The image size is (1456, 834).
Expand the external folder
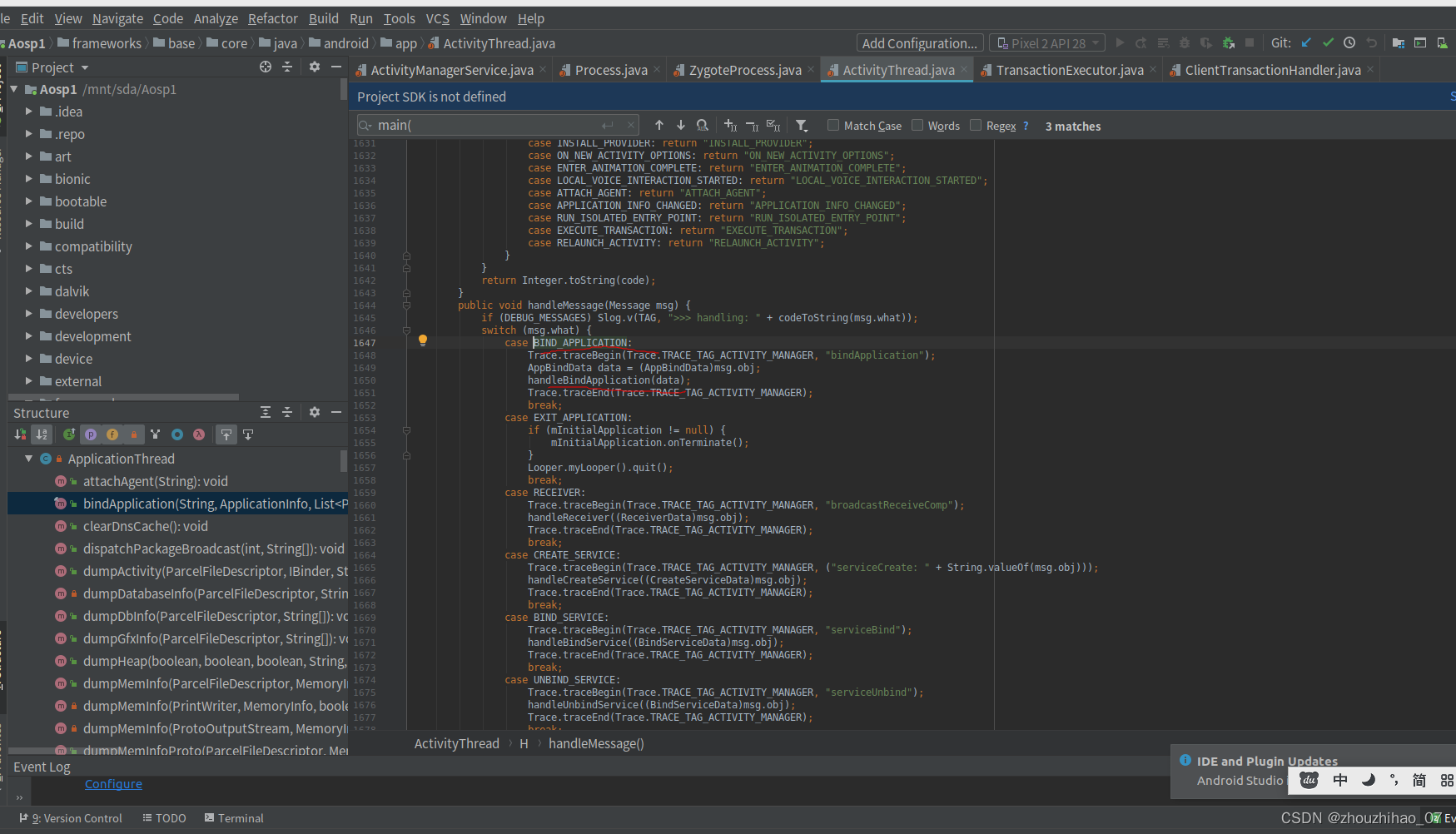pyautogui.click(x=29, y=380)
